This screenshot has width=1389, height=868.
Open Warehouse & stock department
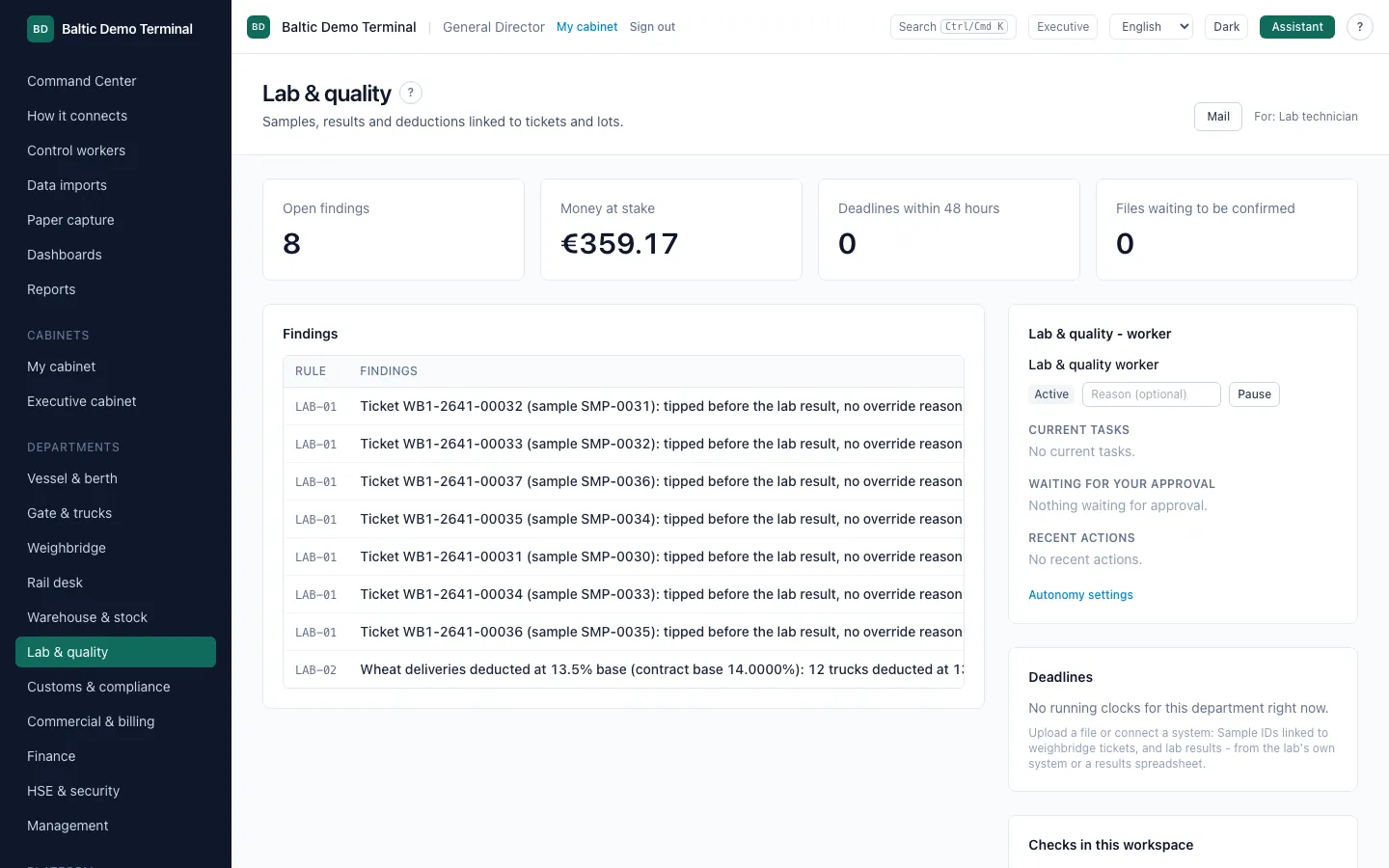pyautogui.click(x=116, y=617)
